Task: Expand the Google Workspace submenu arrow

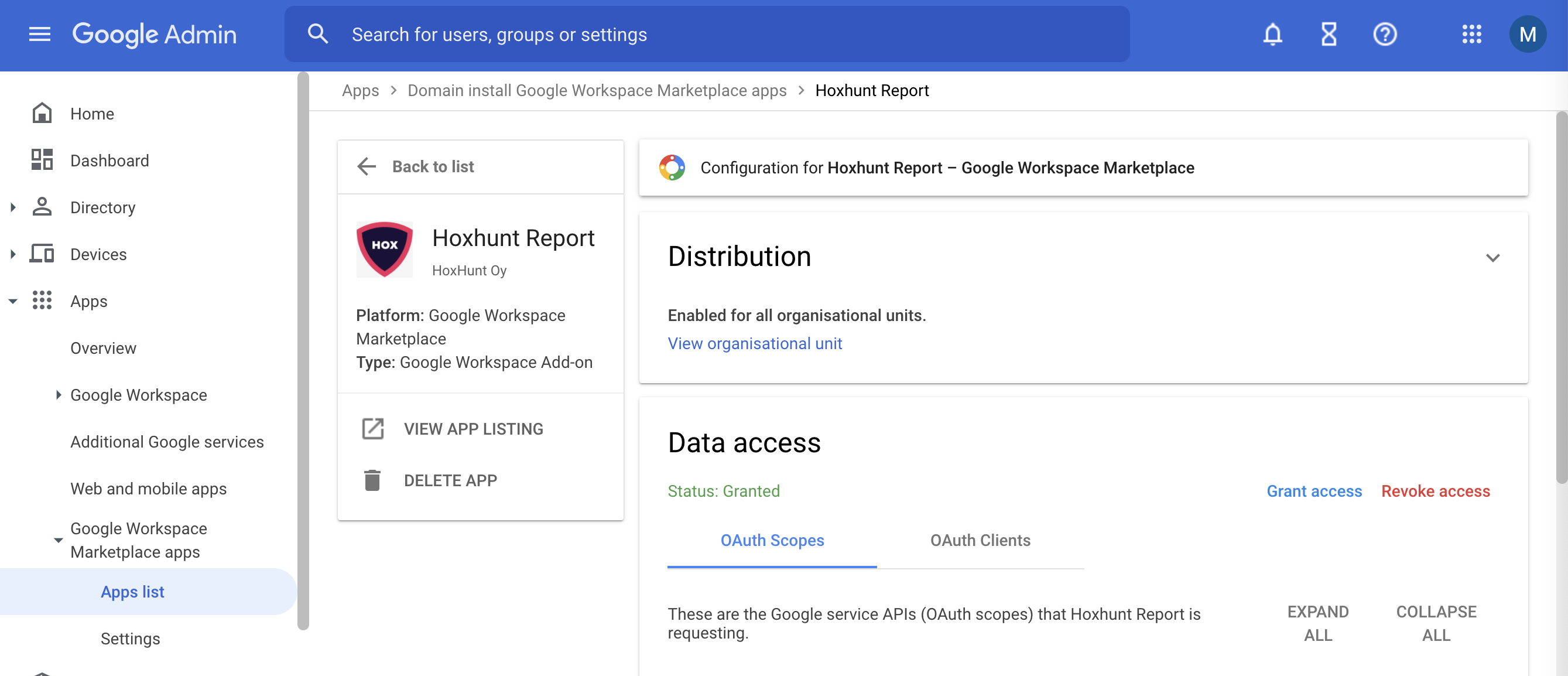Action: point(59,395)
